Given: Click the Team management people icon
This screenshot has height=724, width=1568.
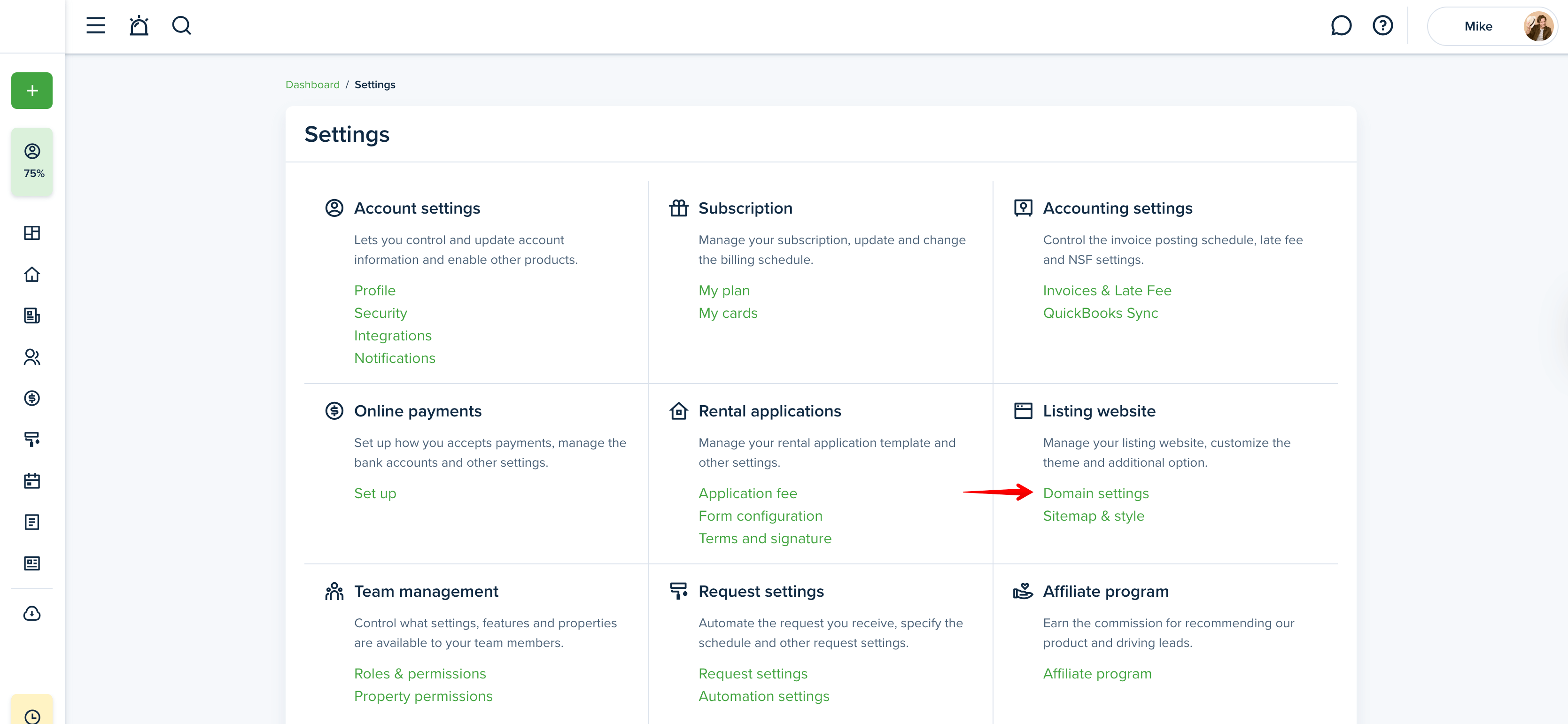Looking at the screenshot, I should (334, 592).
